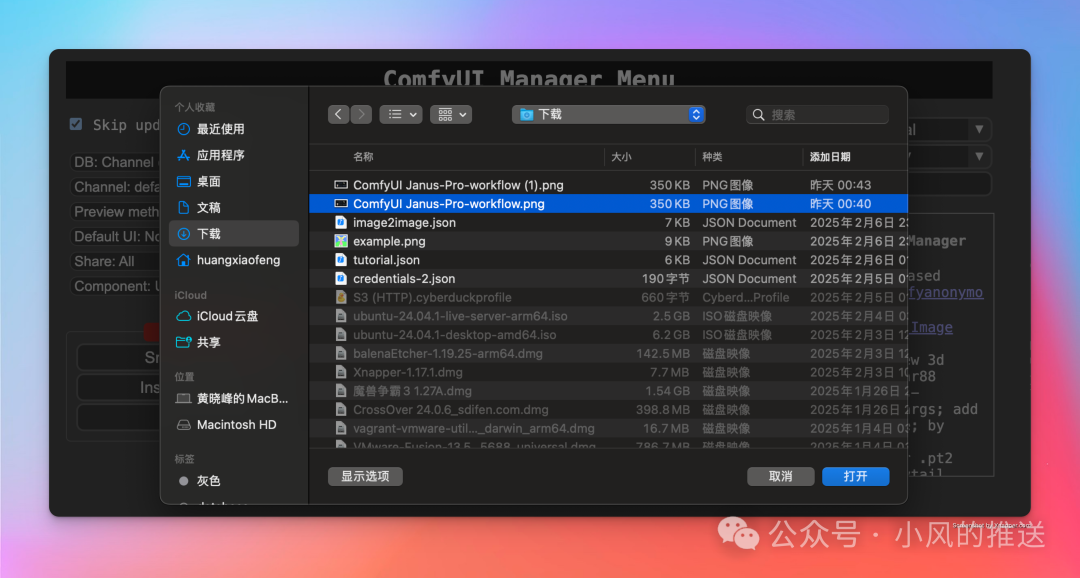
Task: Open huangxiaofeng home folder in sidebar
Action: click(234, 260)
